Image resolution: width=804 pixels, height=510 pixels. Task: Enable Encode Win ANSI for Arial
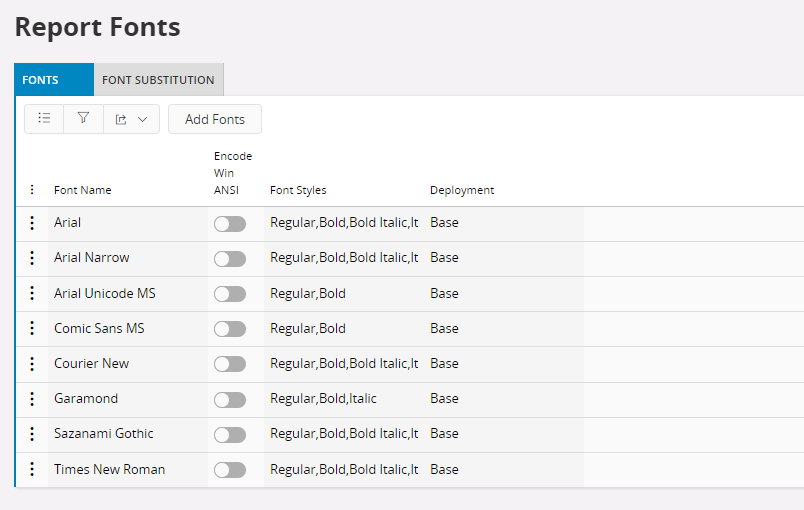point(229,224)
